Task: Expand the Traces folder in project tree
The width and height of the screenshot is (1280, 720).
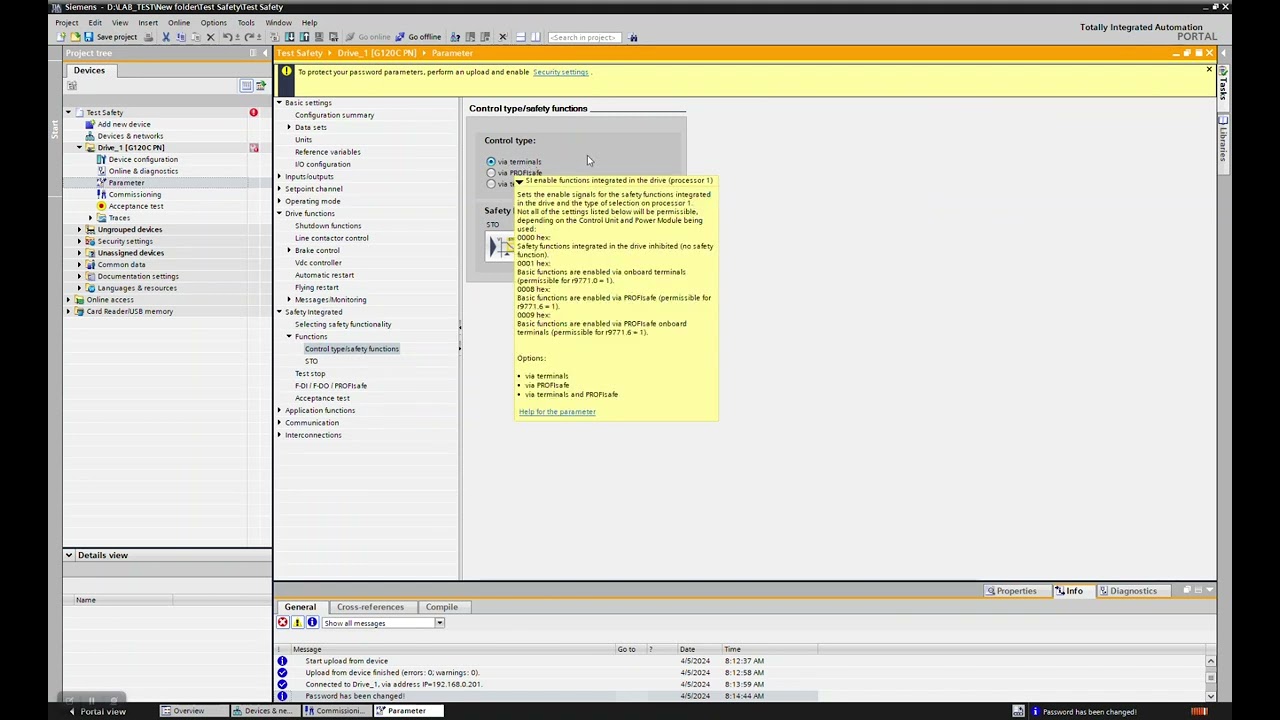Action: pos(90,218)
